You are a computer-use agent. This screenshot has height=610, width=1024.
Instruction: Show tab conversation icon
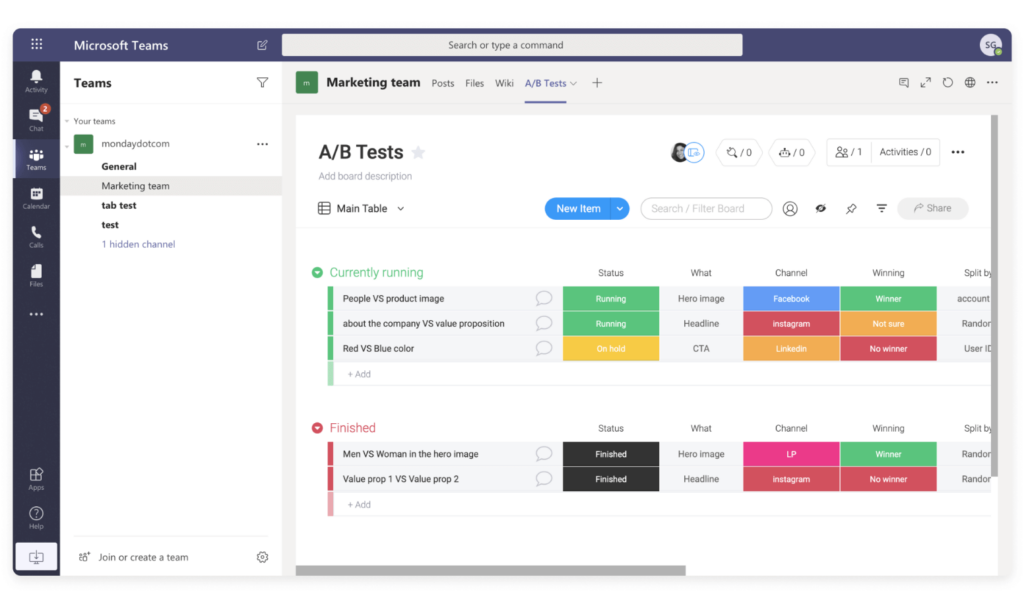904,82
